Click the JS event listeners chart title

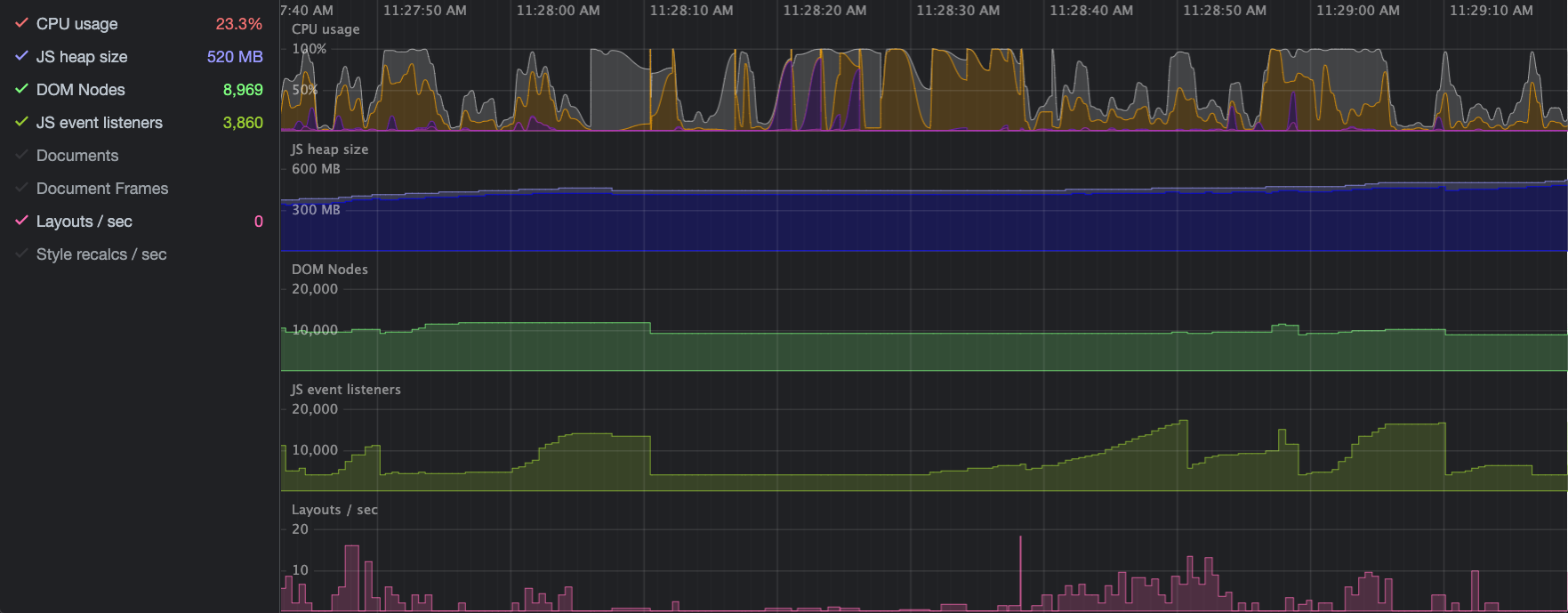[x=346, y=390]
